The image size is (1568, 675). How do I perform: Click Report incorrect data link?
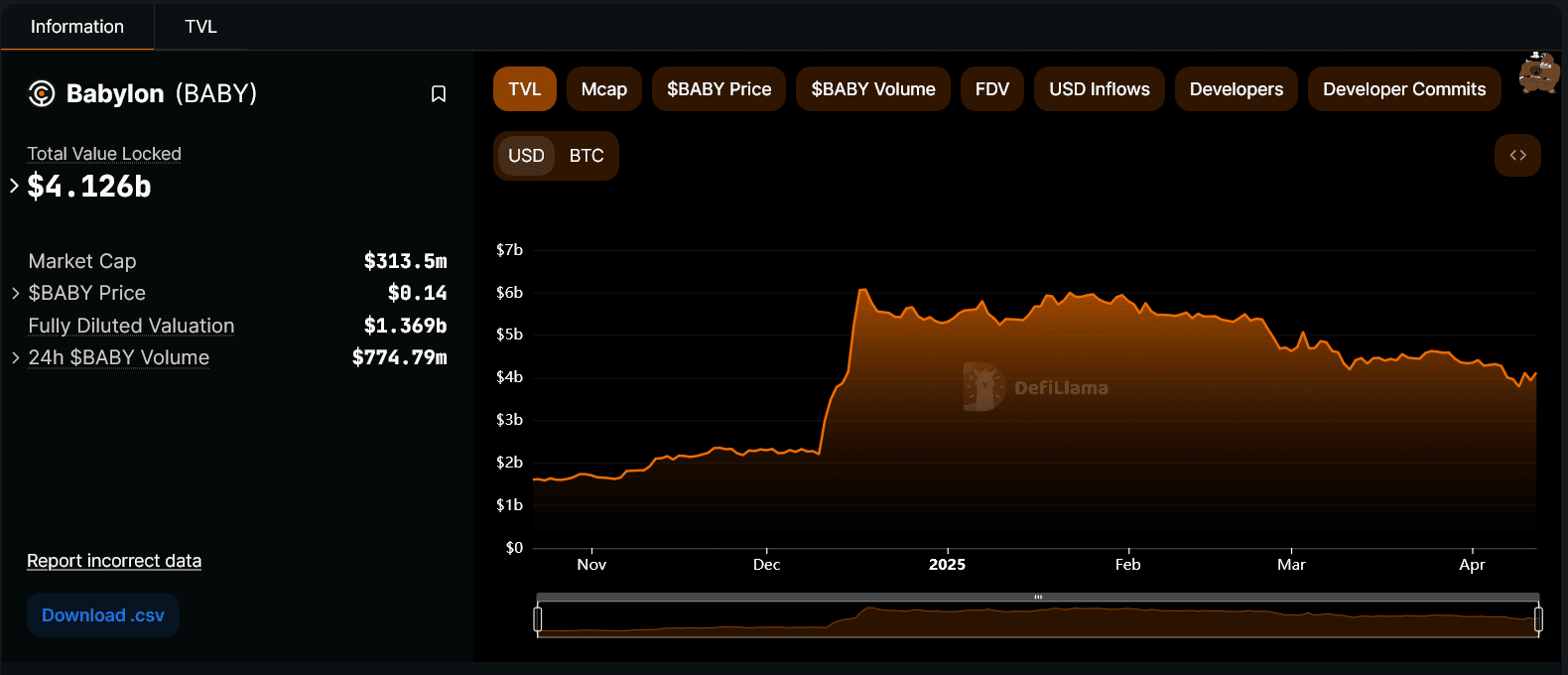point(114,561)
